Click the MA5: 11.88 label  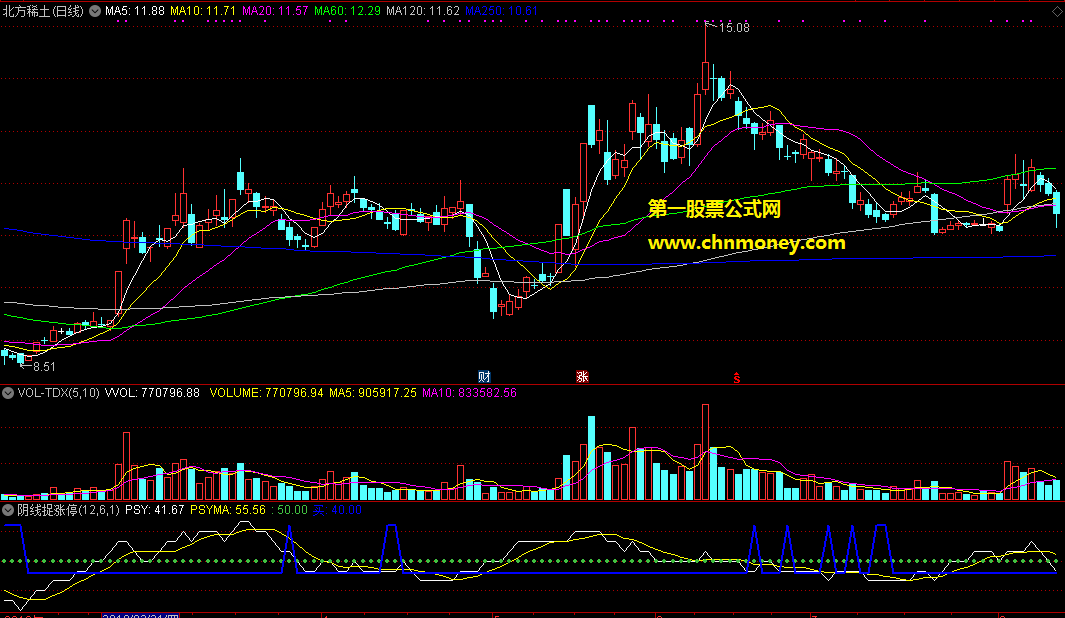(134, 11)
